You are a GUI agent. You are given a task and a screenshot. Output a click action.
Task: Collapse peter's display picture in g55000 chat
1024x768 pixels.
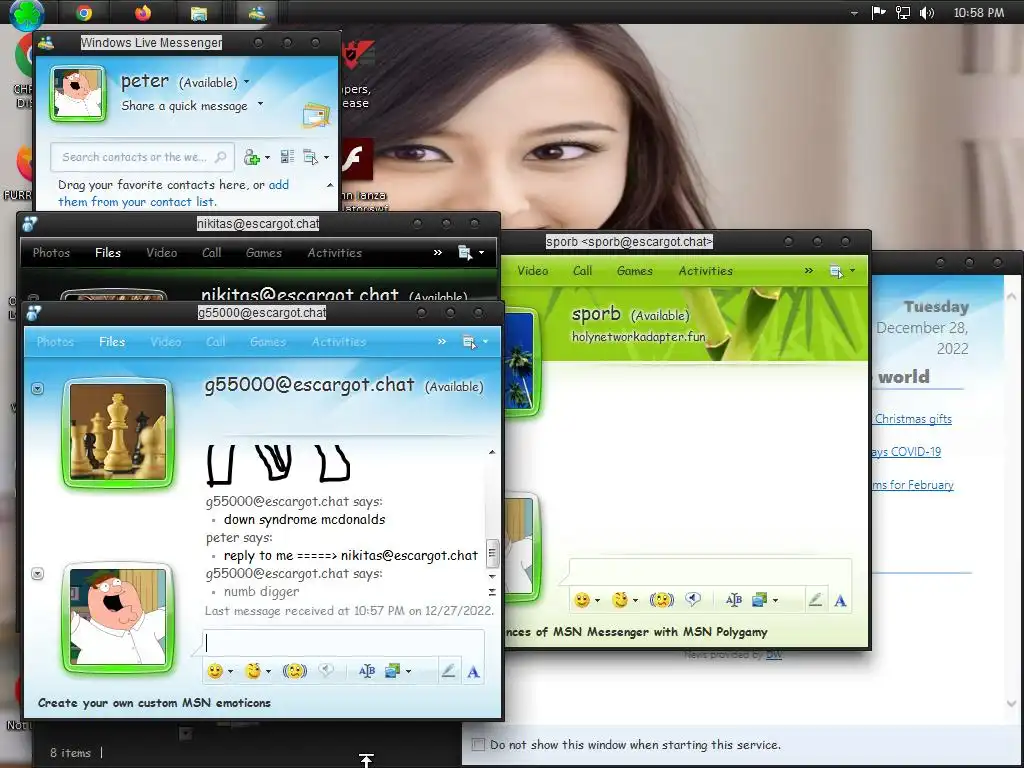coord(37,573)
